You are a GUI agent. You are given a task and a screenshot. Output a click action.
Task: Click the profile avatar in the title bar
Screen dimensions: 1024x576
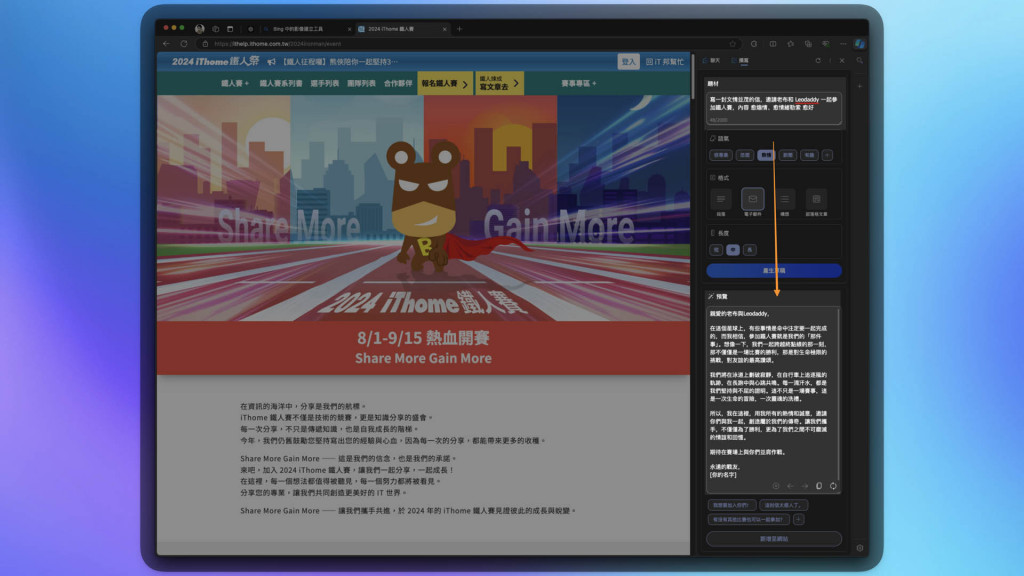200,29
